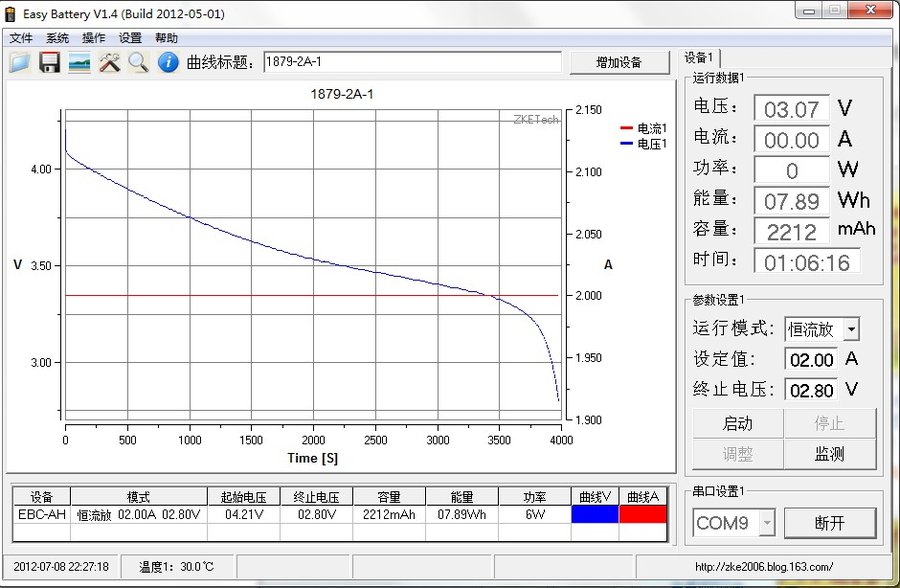Show info with the blue i icon
This screenshot has width=900, height=588.
pyautogui.click(x=168, y=62)
